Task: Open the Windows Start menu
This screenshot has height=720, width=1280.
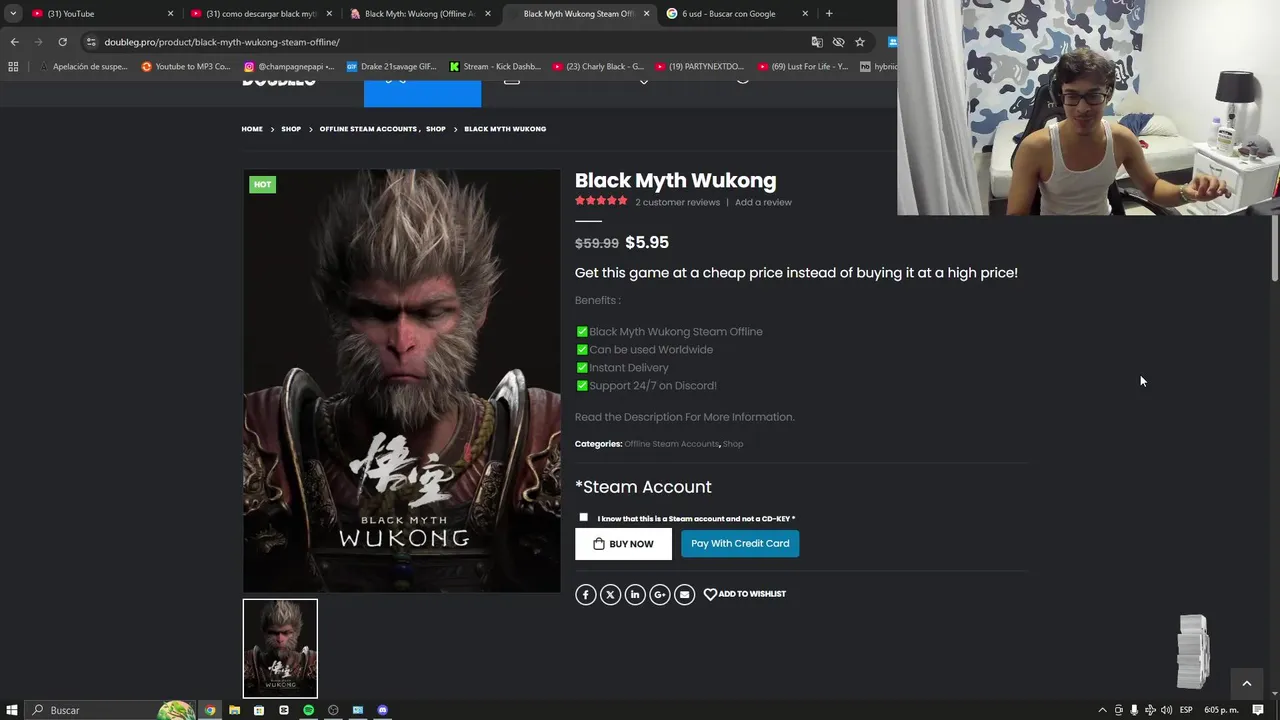Action: (x=12, y=710)
